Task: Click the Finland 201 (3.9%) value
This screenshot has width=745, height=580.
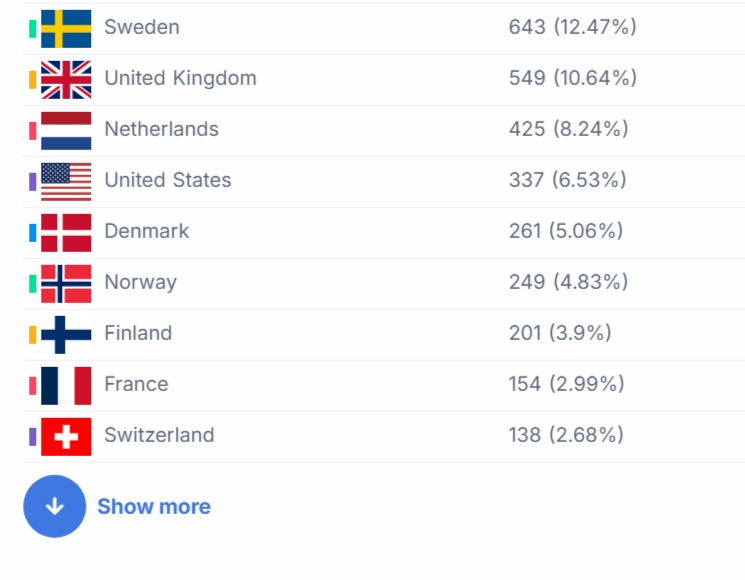Action: click(x=560, y=333)
